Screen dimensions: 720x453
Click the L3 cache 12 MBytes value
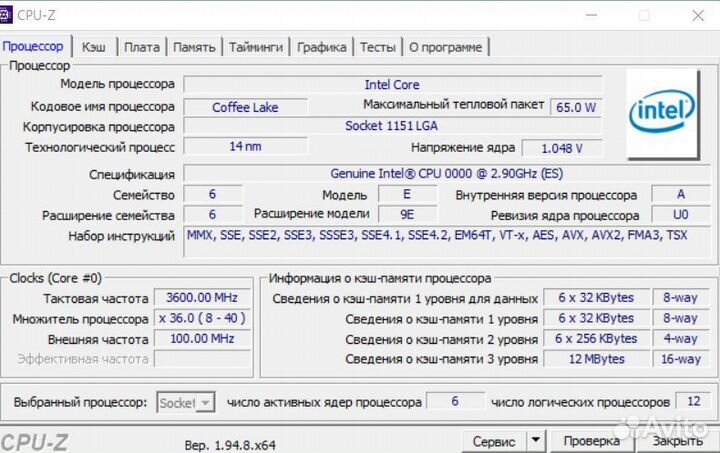coord(596,359)
